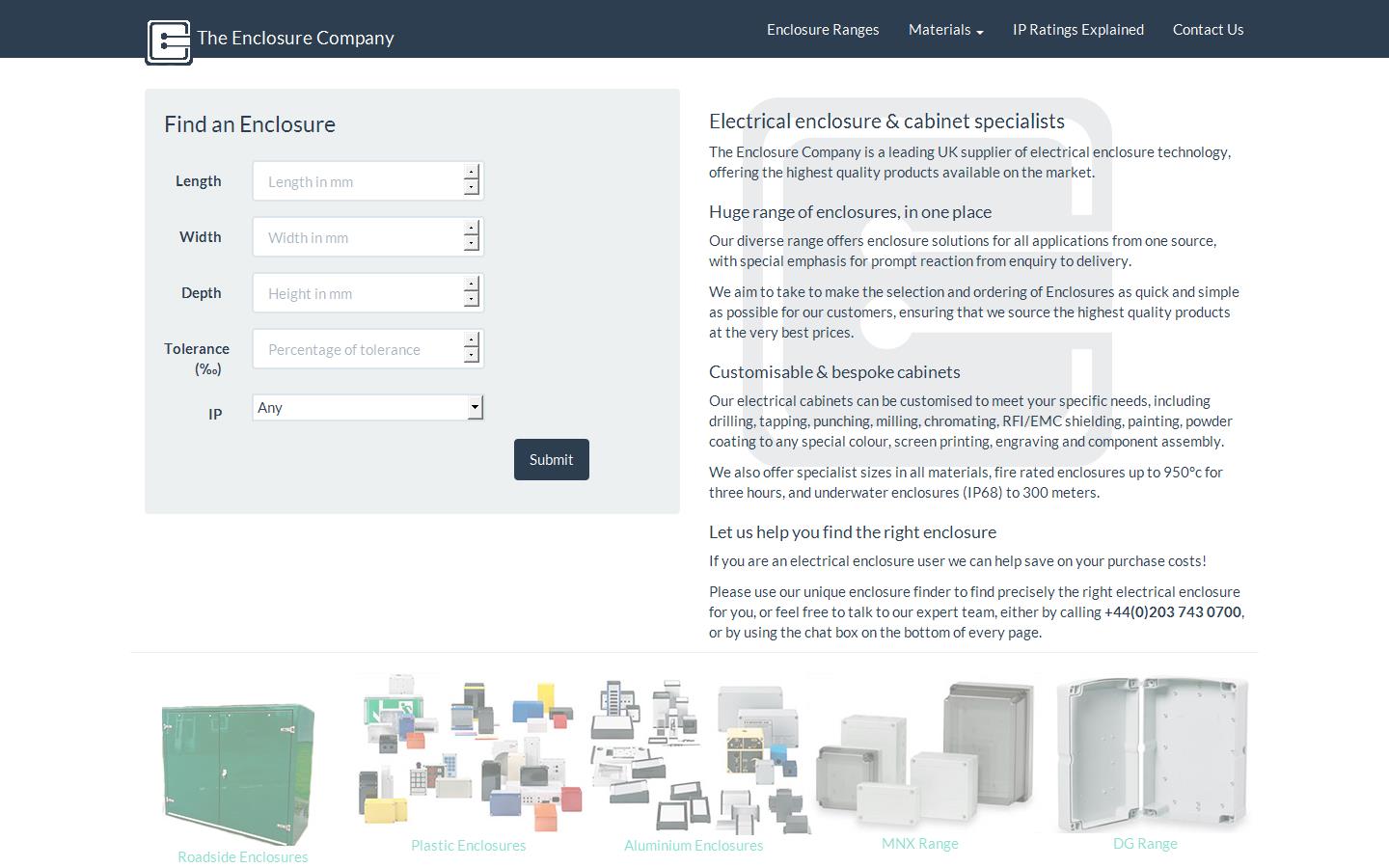Click the Length in mm field
The height and width of the screenshot is (868, 1389).
(358, 181)
